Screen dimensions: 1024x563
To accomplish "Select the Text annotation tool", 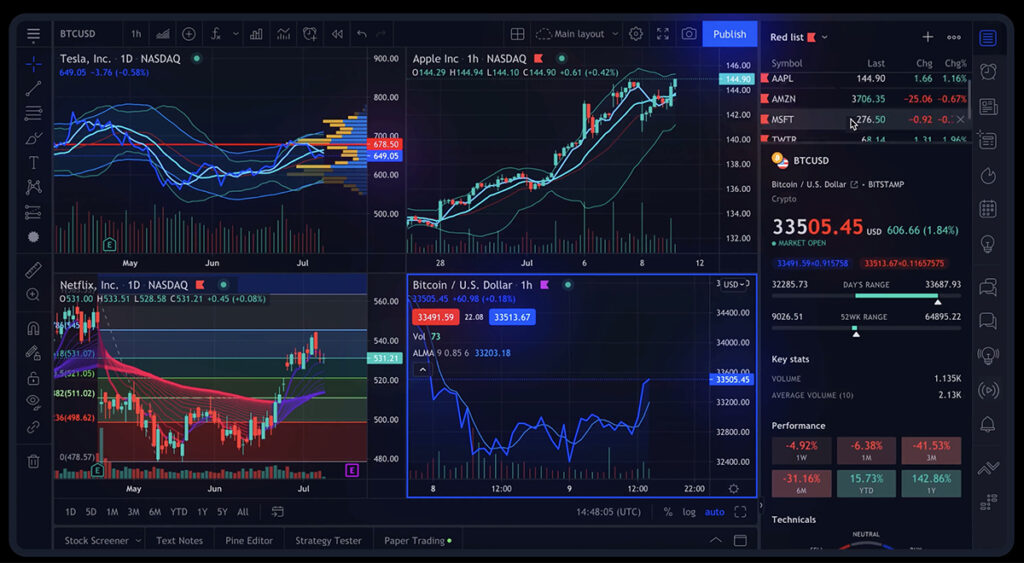I will (33, 163).
